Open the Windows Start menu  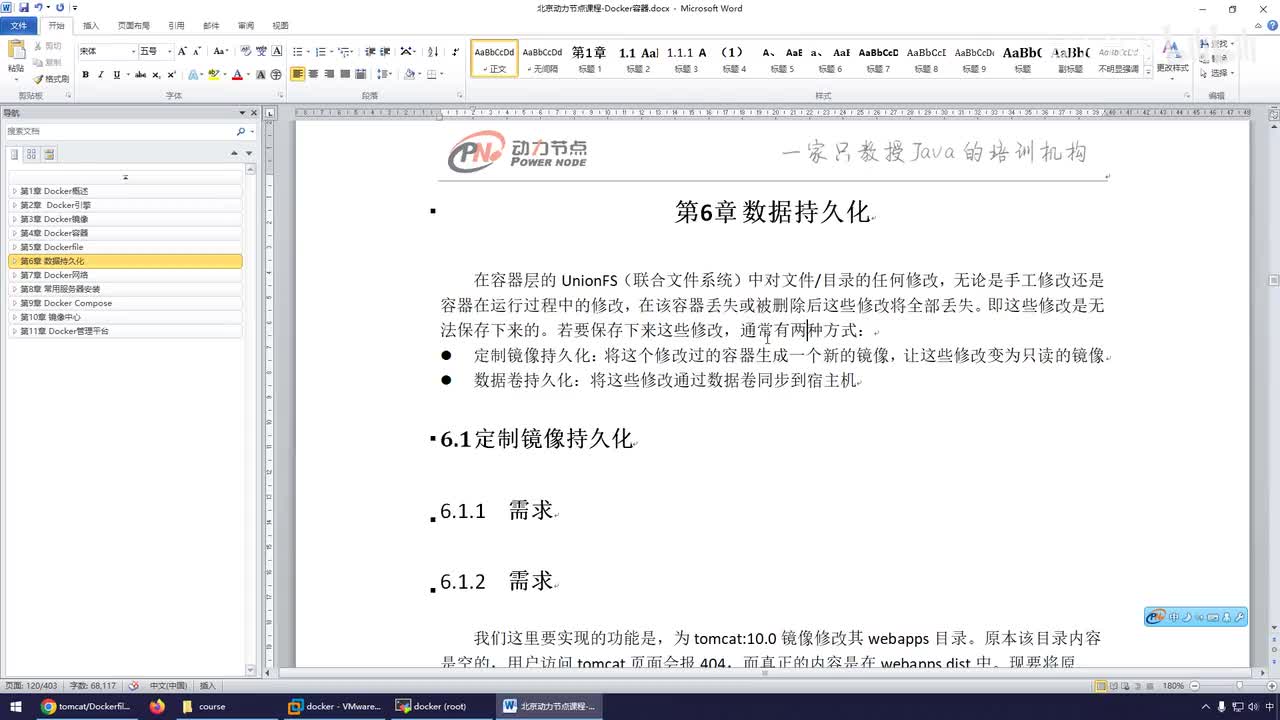[16, 706]
